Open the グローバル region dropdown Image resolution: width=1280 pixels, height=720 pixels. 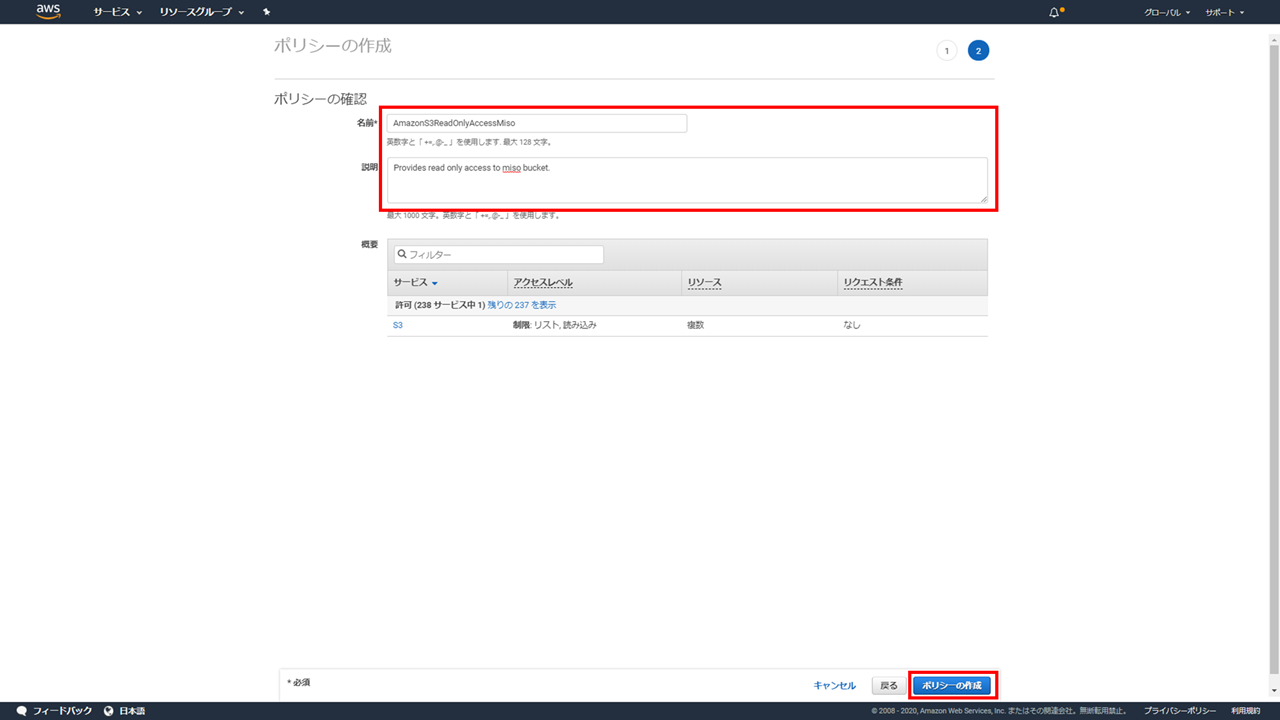point(1167,12)
